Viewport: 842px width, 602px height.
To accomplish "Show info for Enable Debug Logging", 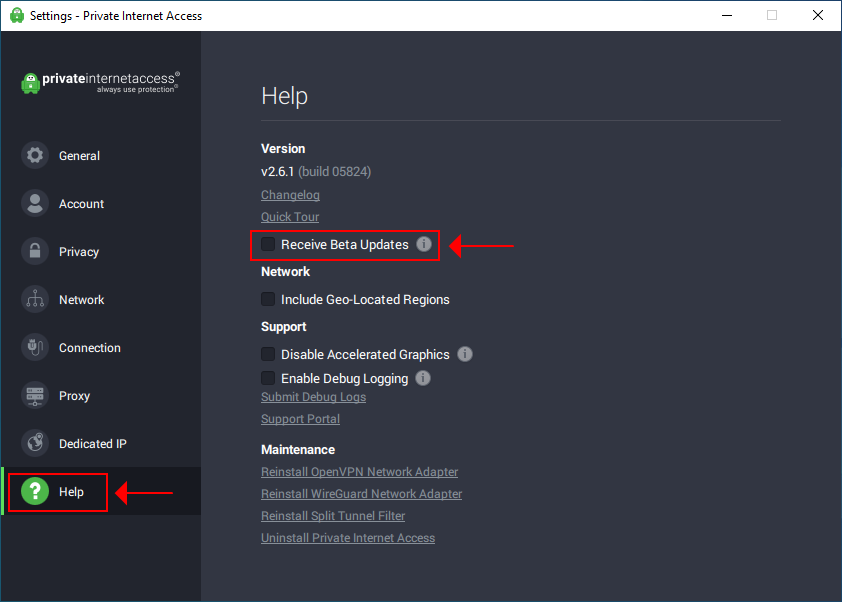I will [x=423, y=378].
